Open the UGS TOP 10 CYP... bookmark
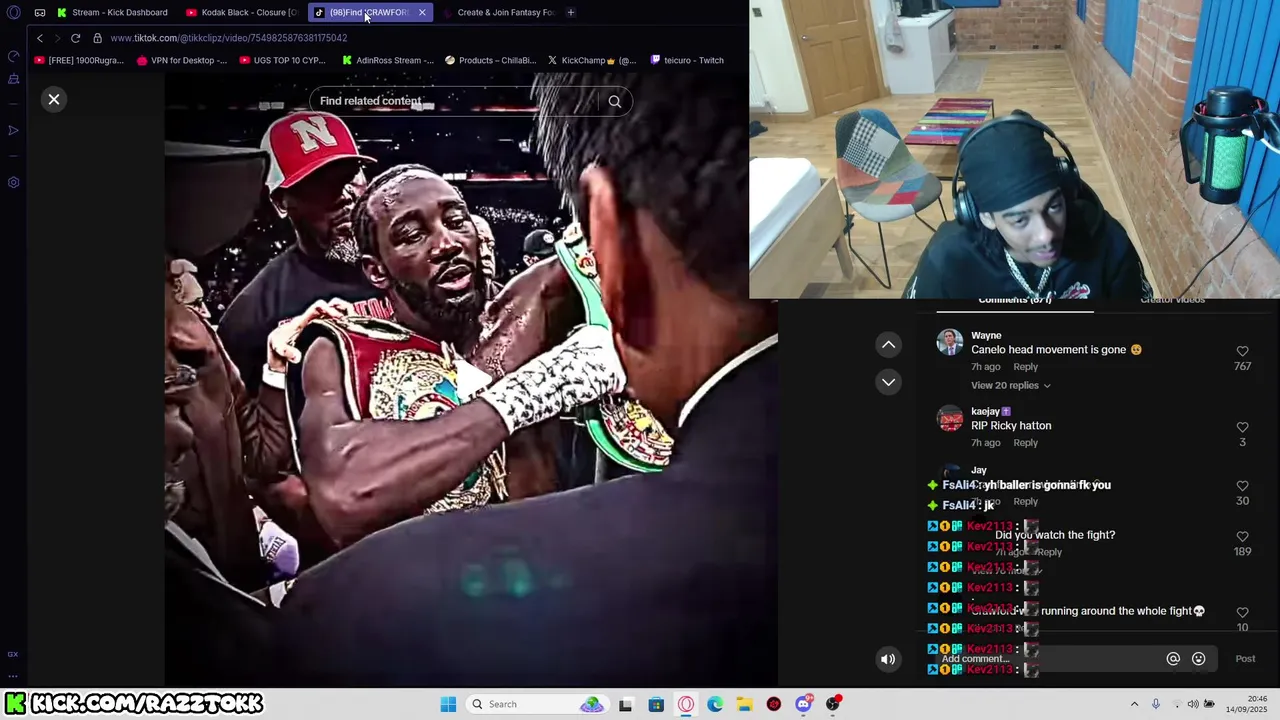 pyautogui.click(x=282, y=60)
